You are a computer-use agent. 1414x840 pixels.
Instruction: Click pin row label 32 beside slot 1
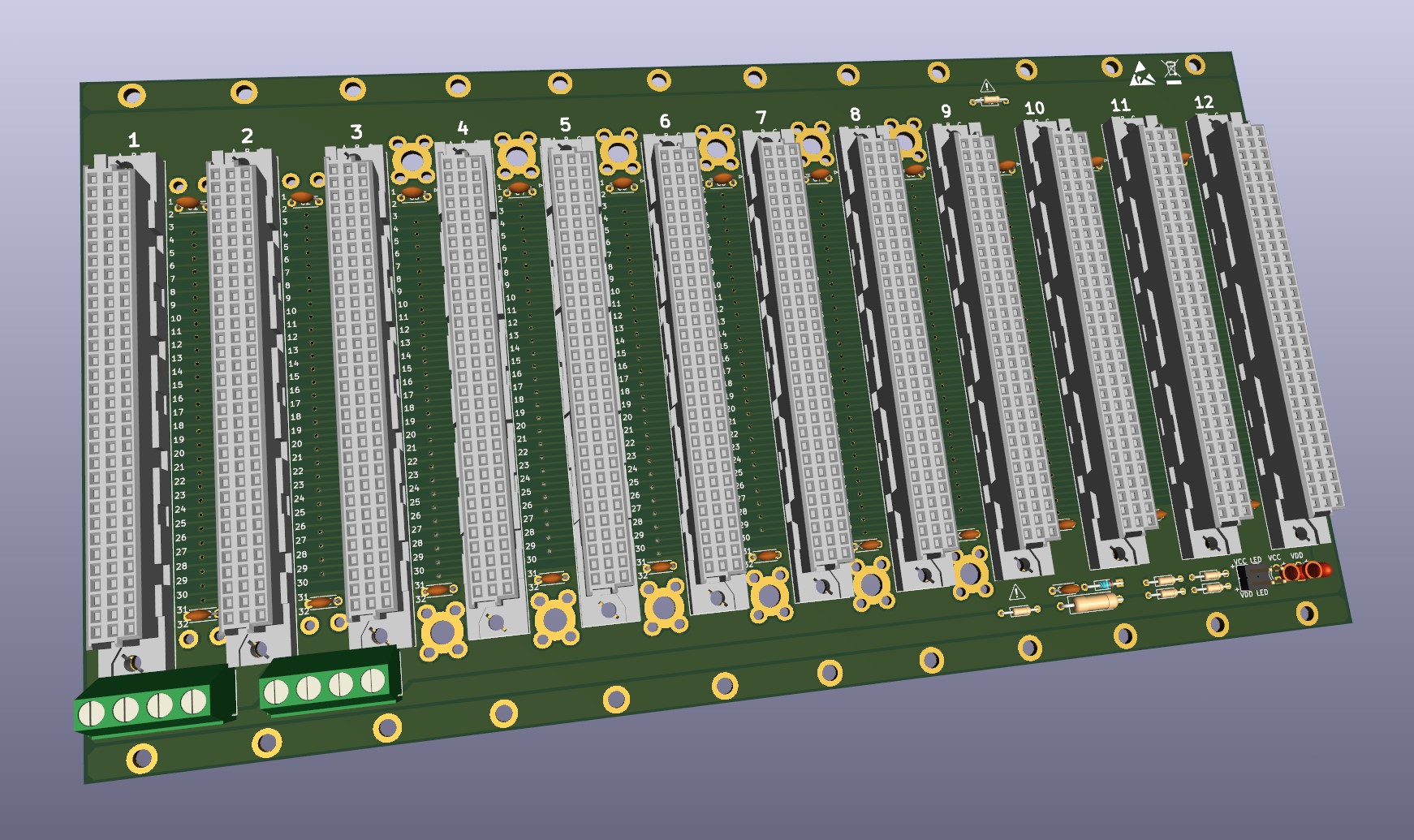[183, 625]
